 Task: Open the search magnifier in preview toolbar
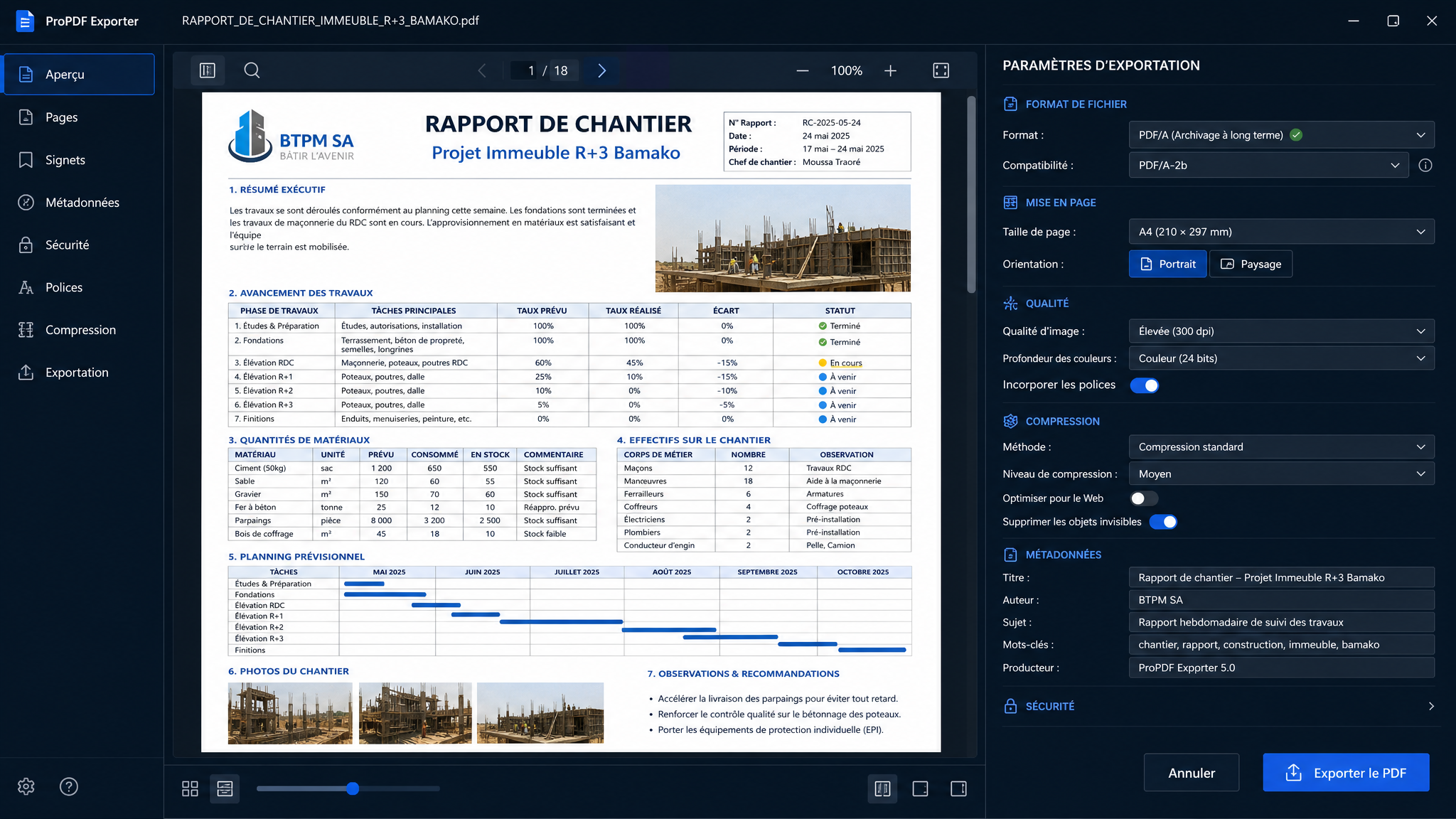coord(252,70)
